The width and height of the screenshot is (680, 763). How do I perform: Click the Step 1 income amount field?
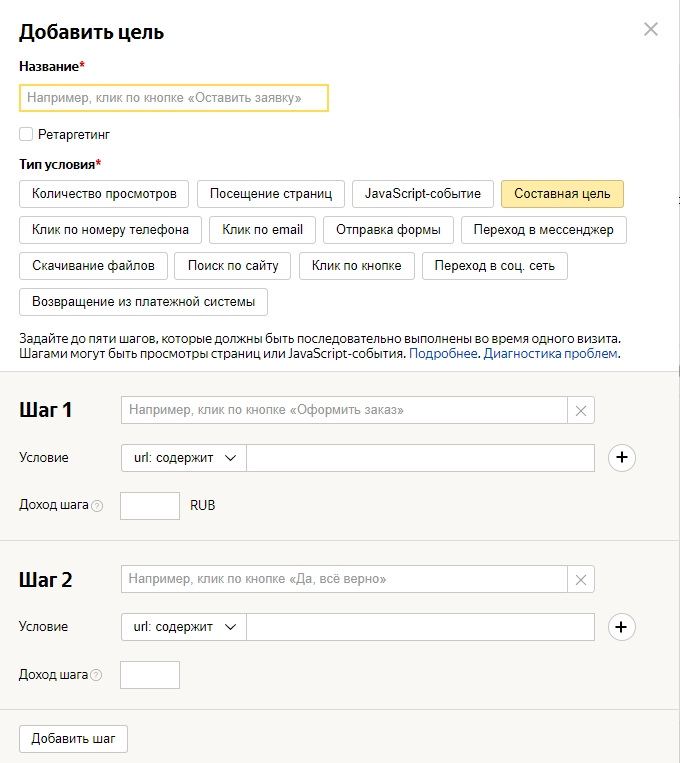pyautogui.click(x=150, y=506)
